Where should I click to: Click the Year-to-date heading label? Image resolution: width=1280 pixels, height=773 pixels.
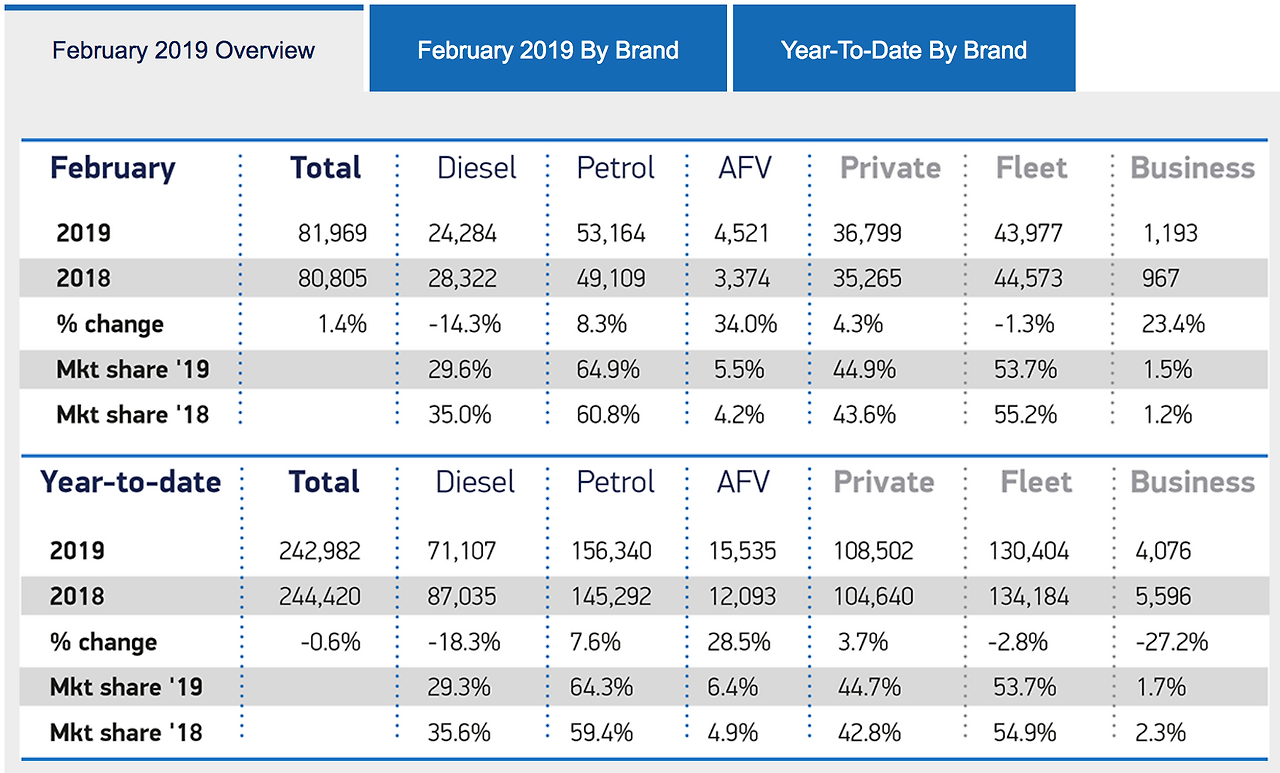[x=130, y=481]
